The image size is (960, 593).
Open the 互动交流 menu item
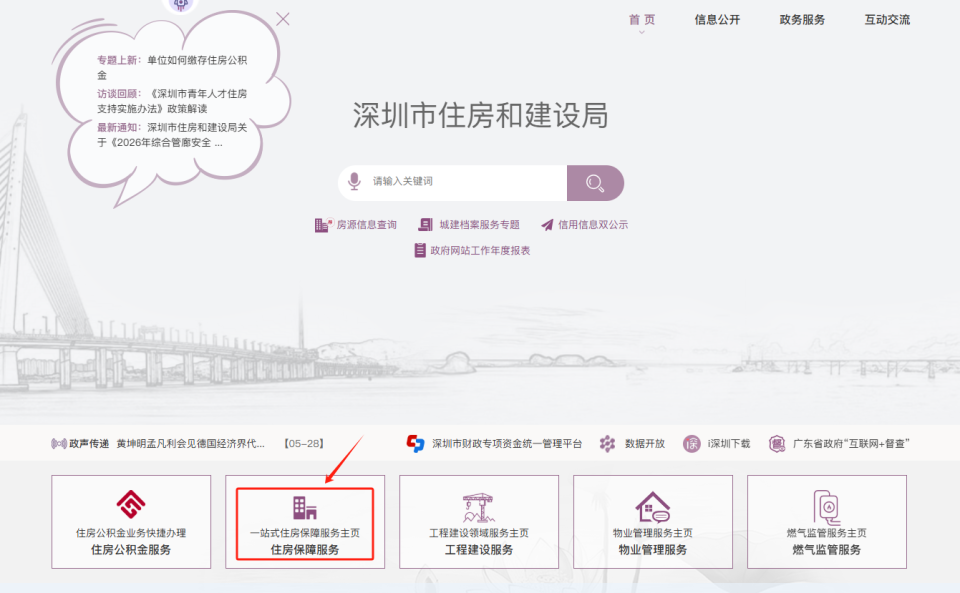pos(887,20)
